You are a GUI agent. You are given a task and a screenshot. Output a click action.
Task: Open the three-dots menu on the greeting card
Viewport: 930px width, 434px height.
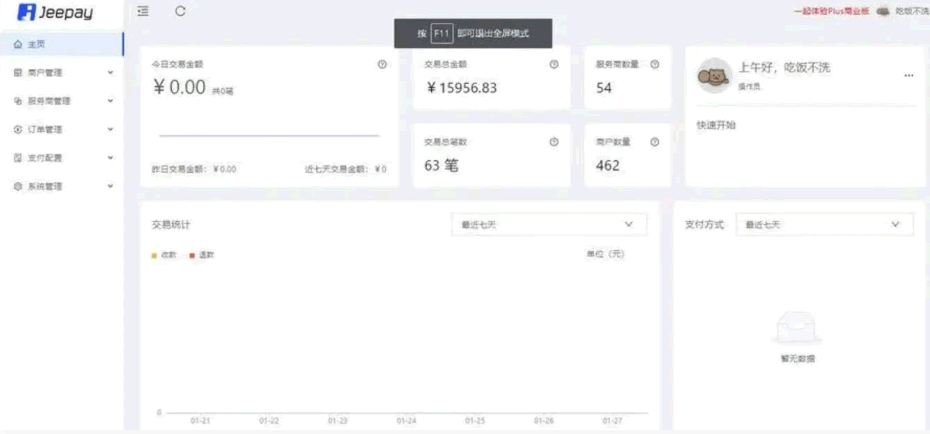(908, 76)
